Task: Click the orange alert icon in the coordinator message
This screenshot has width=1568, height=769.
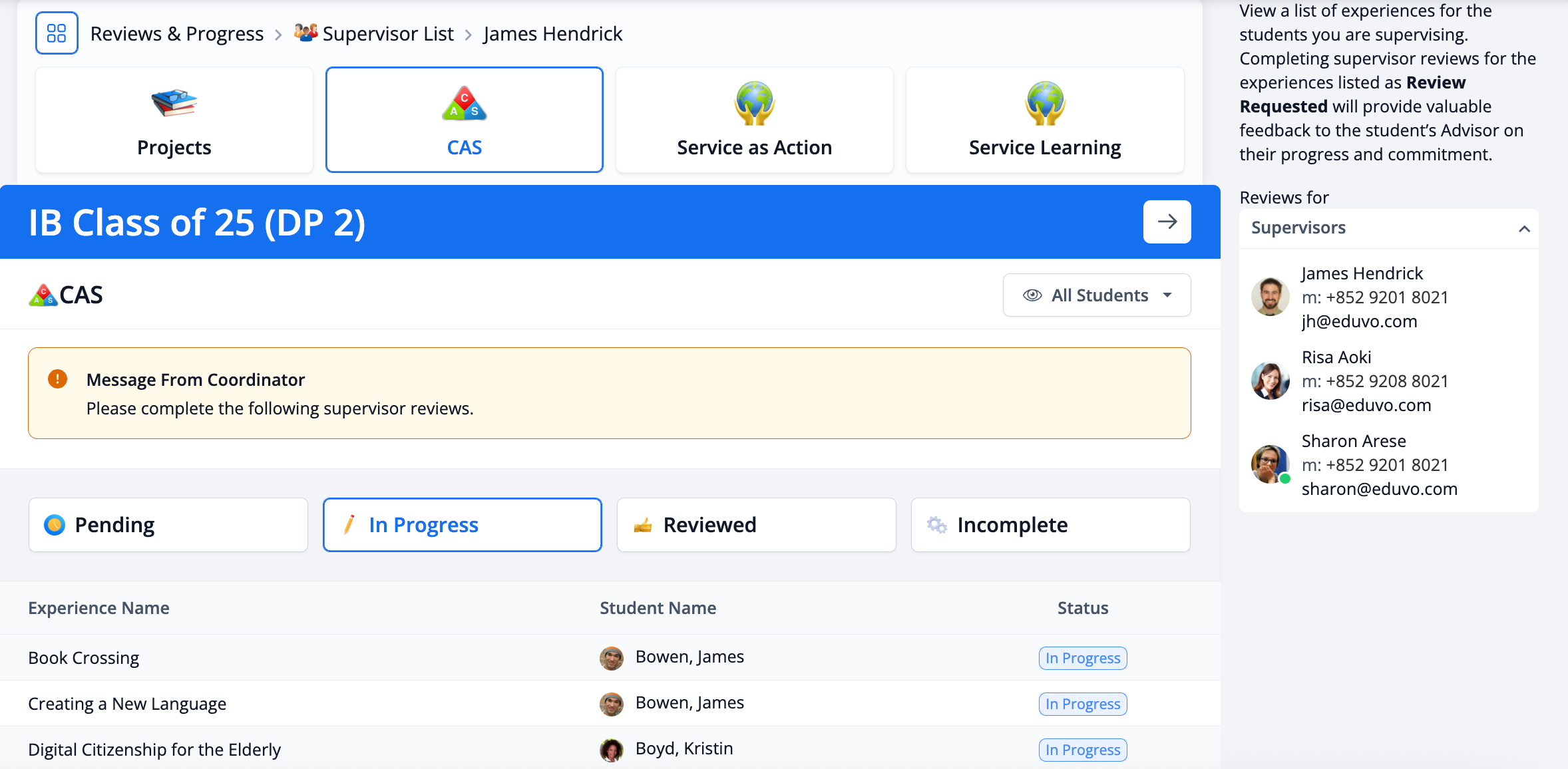Action: (x=57, y=379)
